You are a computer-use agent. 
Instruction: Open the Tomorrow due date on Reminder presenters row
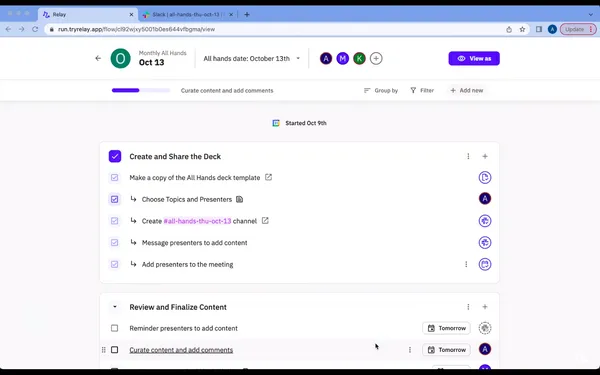[446, 328]
